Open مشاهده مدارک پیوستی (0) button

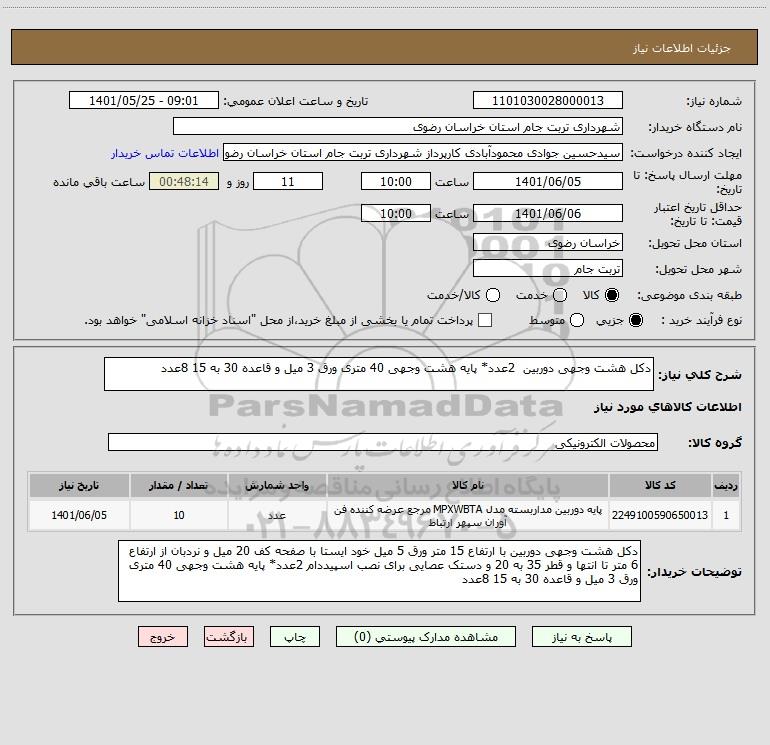coord(426,637)
